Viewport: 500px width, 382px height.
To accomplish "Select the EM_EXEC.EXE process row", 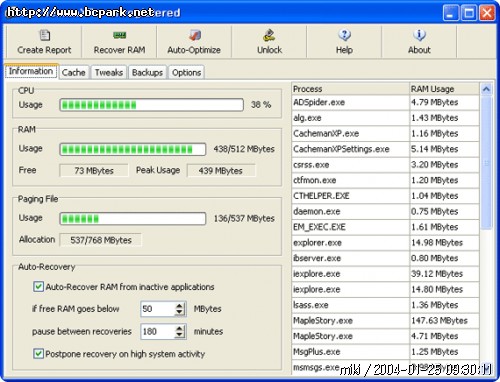I will 385,227.
